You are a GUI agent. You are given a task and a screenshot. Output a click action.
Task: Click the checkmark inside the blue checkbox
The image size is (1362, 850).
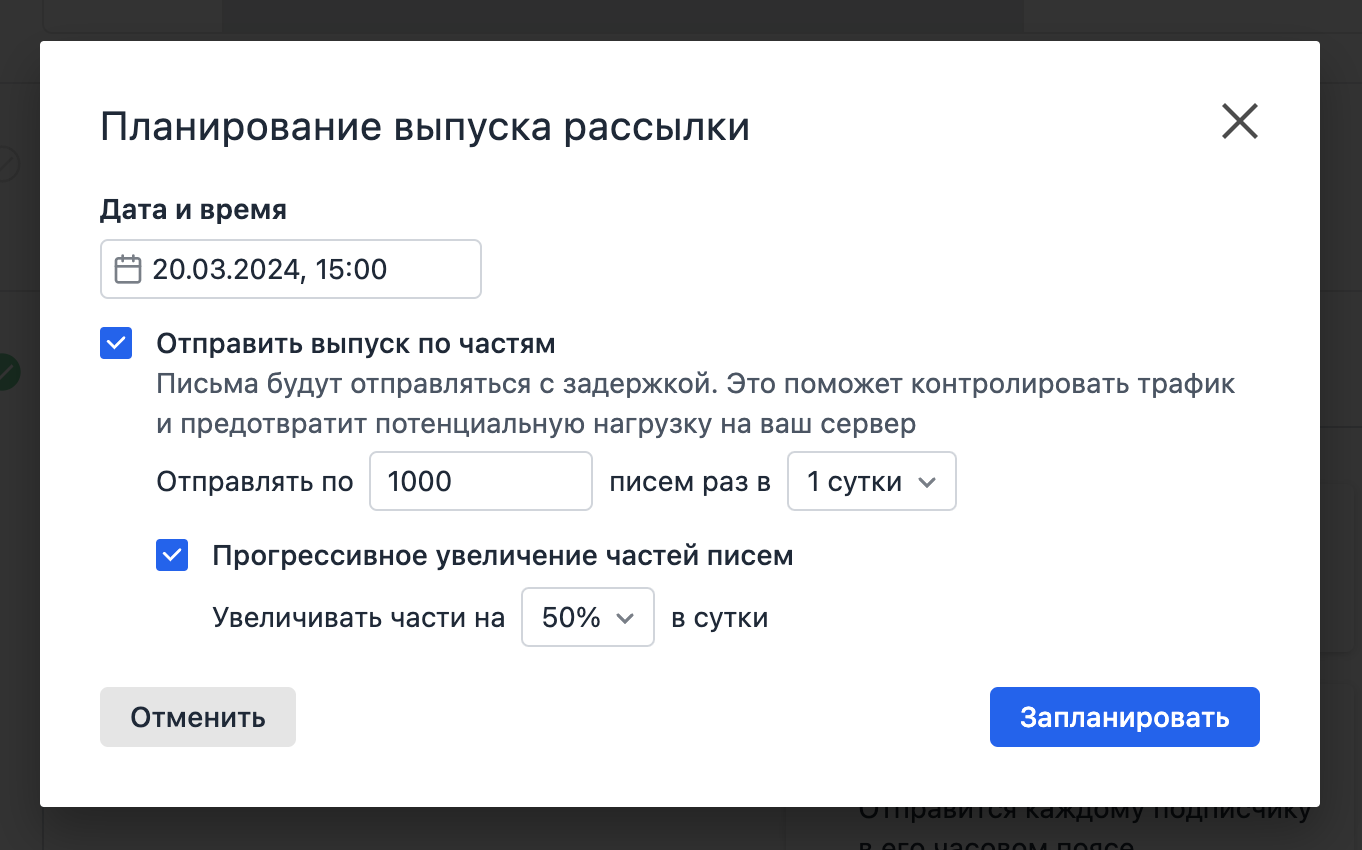point(115,343)
